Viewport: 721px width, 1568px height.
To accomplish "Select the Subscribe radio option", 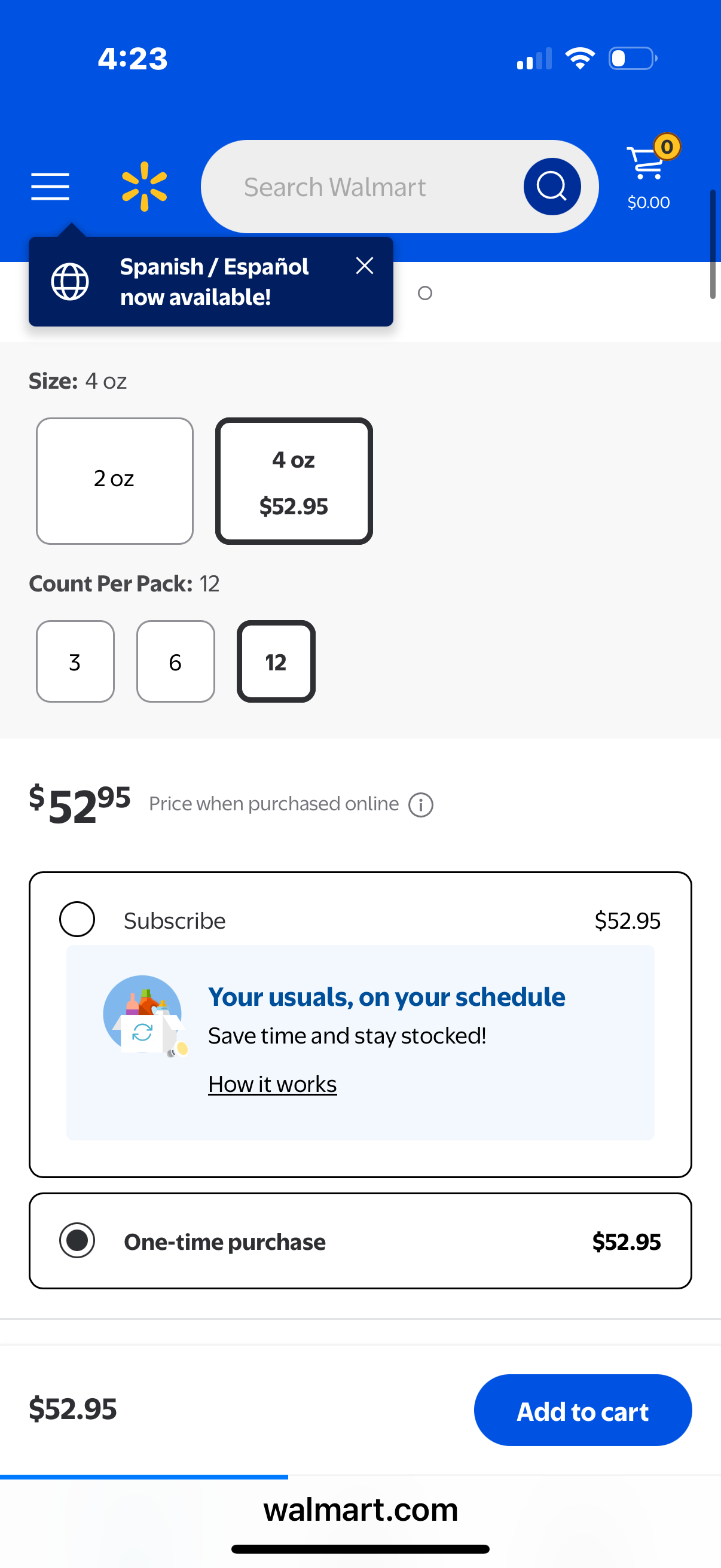I will [77, 919].
